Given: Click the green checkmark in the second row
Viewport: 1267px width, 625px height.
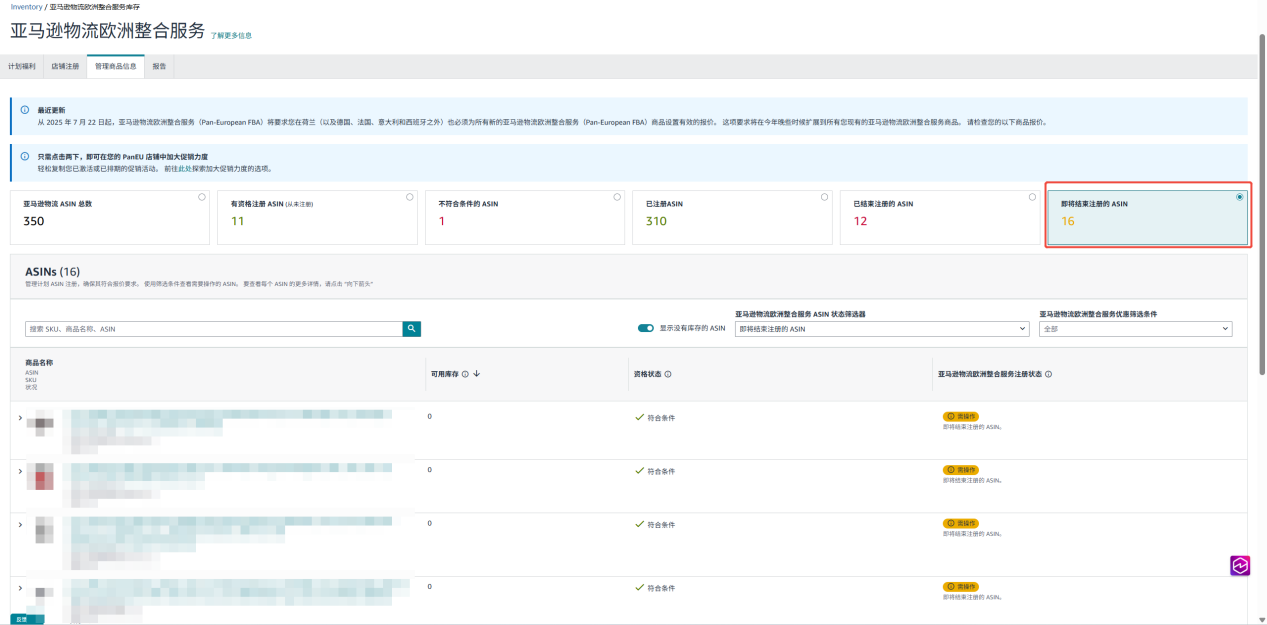Looking at the screenshot, I should [640, 470].
